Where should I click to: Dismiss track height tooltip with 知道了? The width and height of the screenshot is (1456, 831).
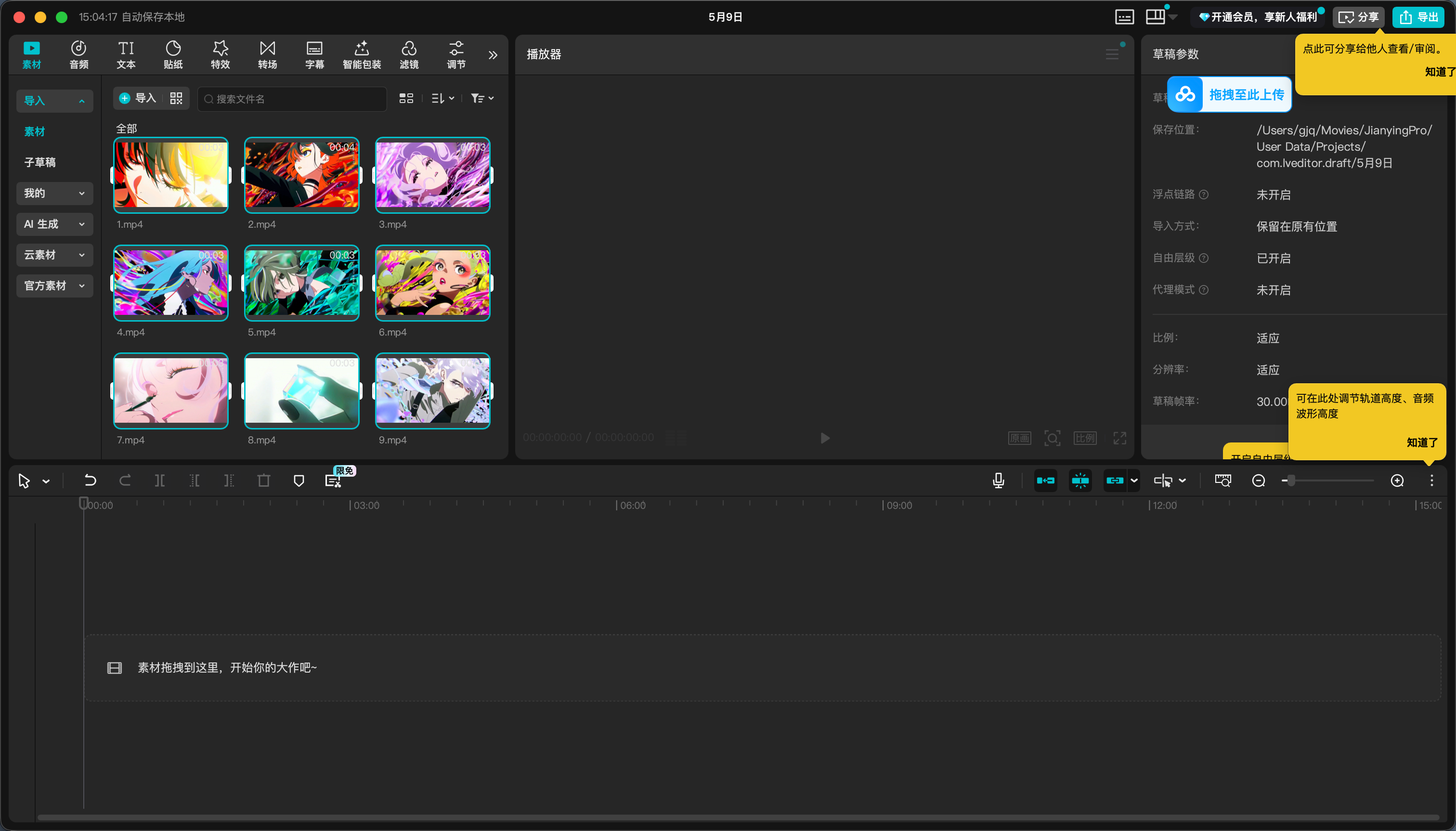1422,442
